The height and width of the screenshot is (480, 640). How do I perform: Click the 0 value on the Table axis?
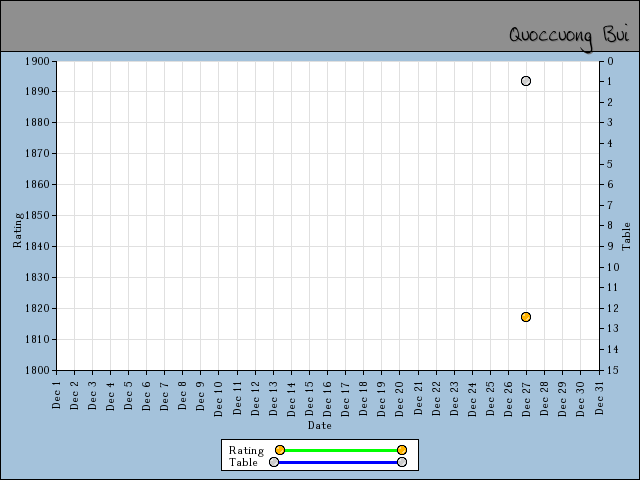(610, 61)
